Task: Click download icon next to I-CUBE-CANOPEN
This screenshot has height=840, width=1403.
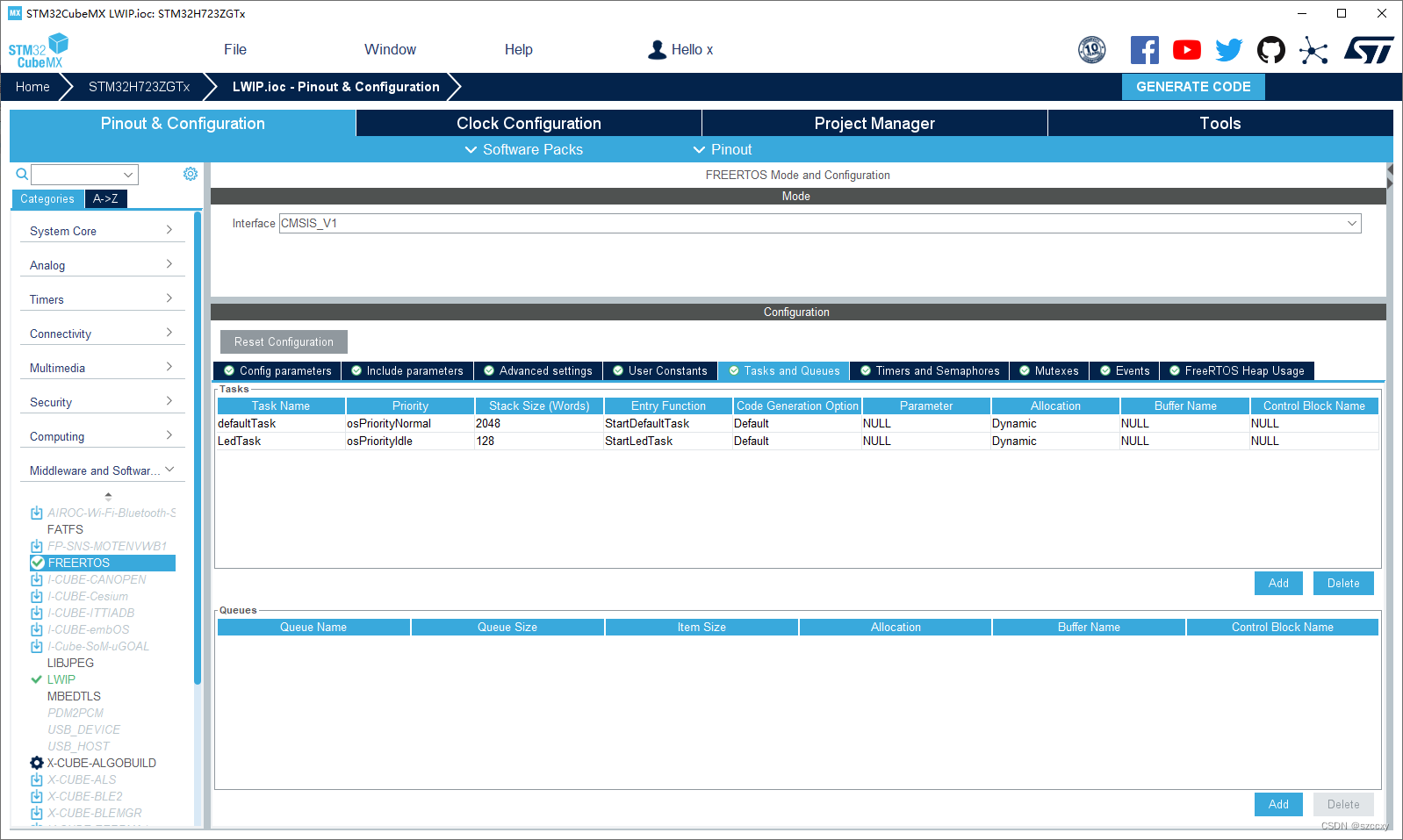Action: point(37,579)
